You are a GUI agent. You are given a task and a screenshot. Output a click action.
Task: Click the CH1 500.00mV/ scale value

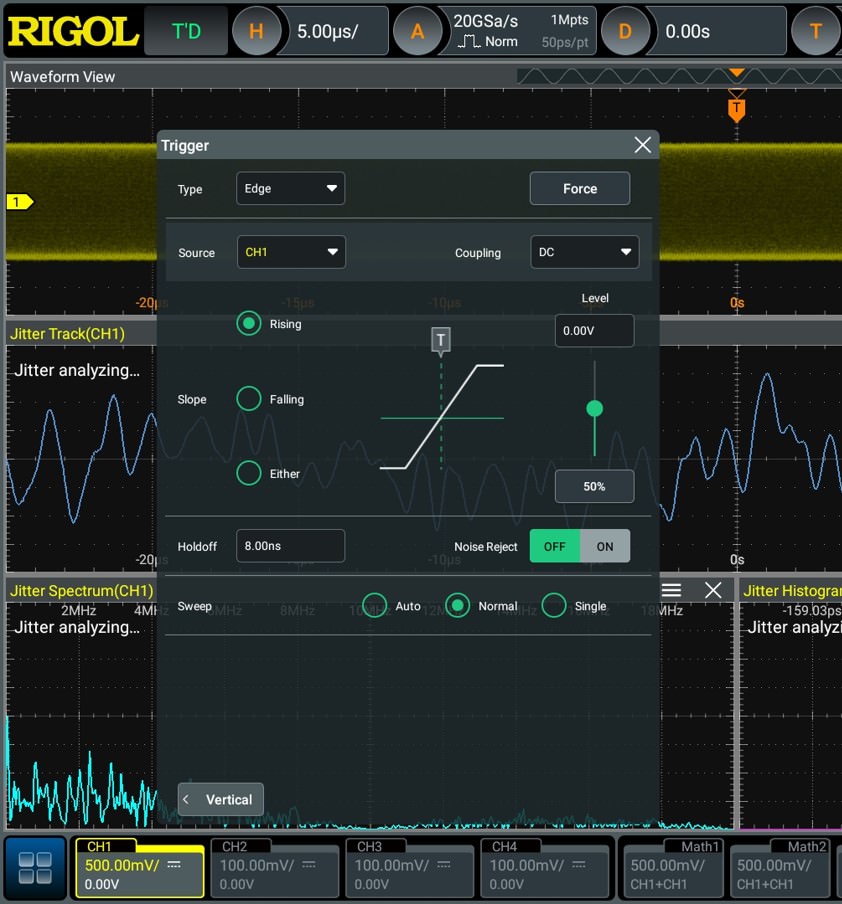coord(122,865)
